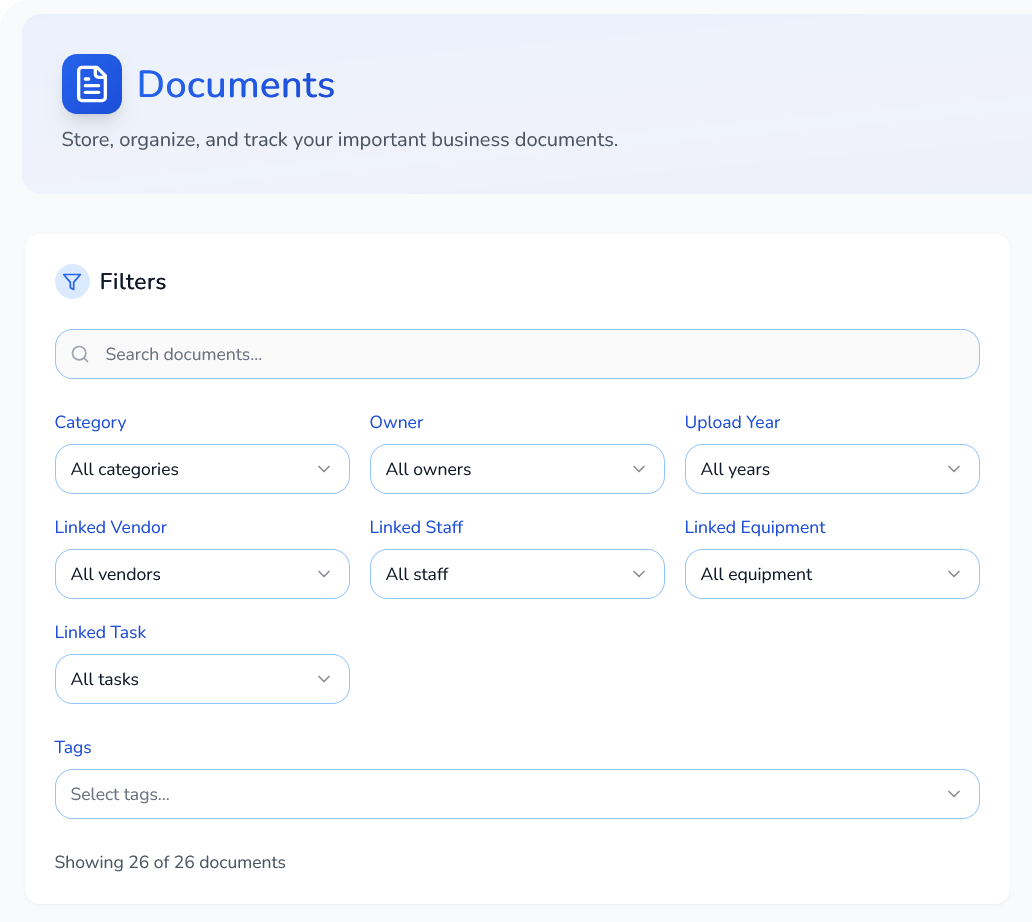This screenshot has height=922, width=1032.
Task: Open the All staff dropdown
Action: (x=517, y=574)
